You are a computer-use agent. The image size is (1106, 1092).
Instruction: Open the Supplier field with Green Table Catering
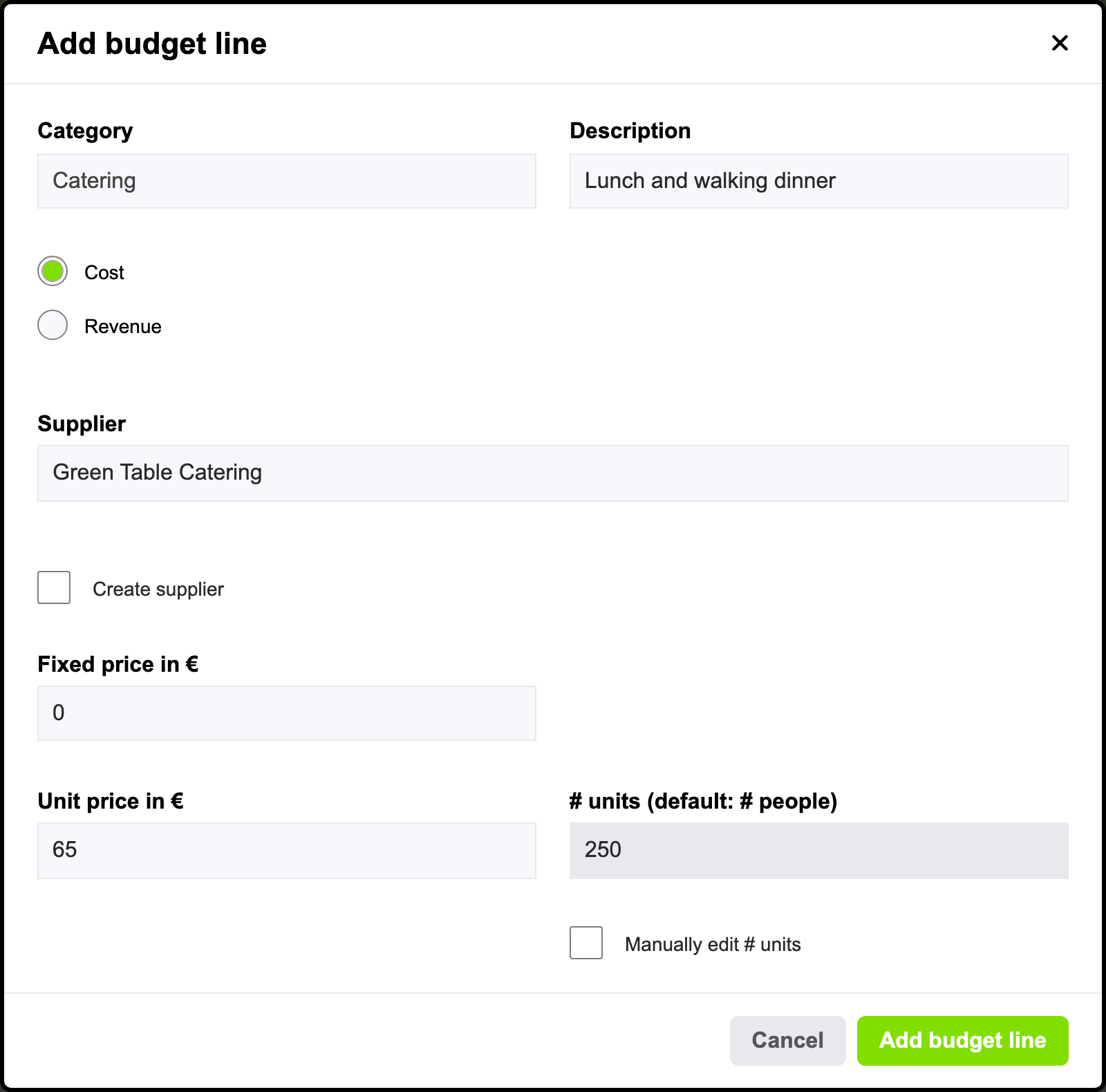553,473
